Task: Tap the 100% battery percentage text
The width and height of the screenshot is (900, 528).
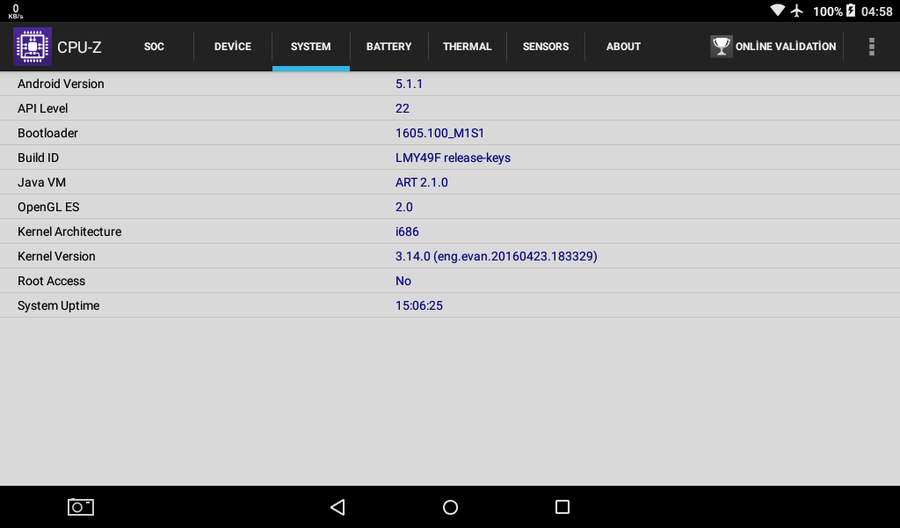Action: [x=828, y=11]
